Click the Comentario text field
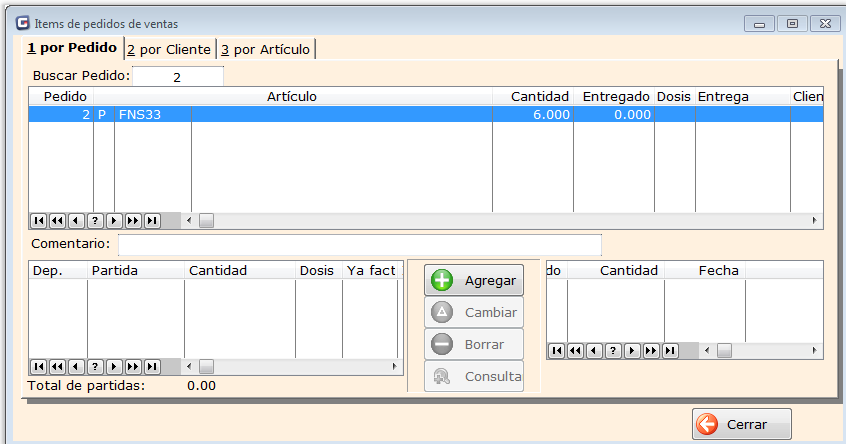The height and width of the screenshot is (444, 846). point(359,245)
